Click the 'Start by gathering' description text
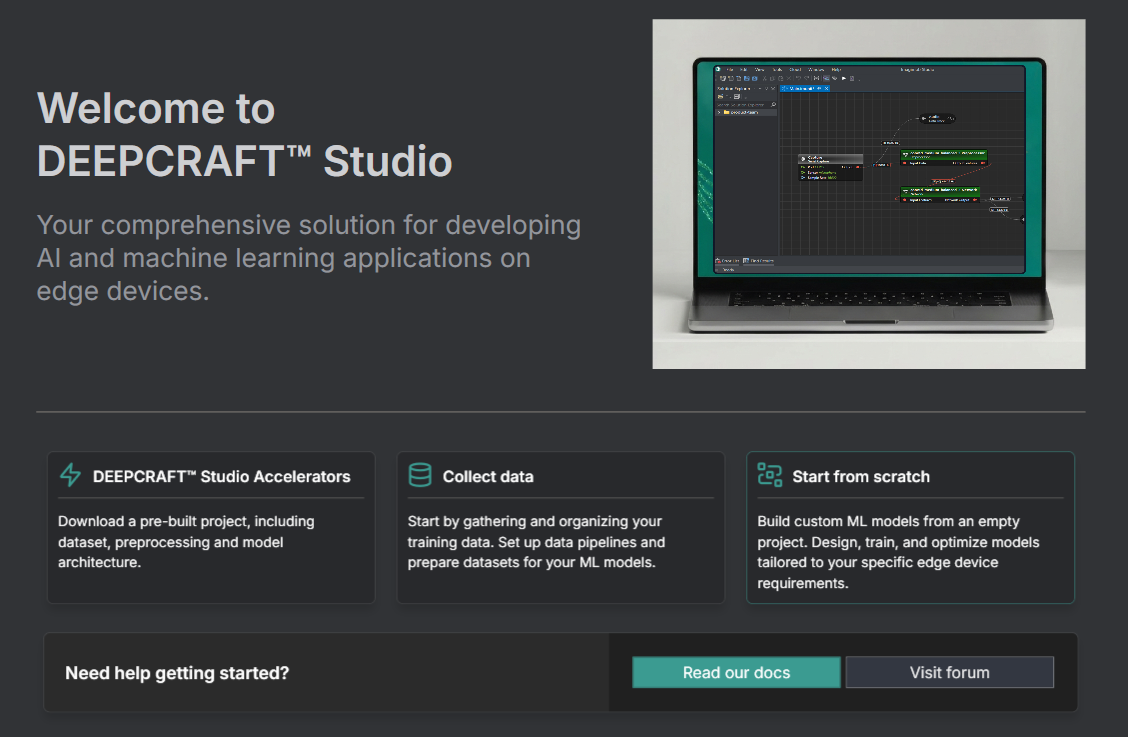This screenshot has width=1128, height=737. 536,542
